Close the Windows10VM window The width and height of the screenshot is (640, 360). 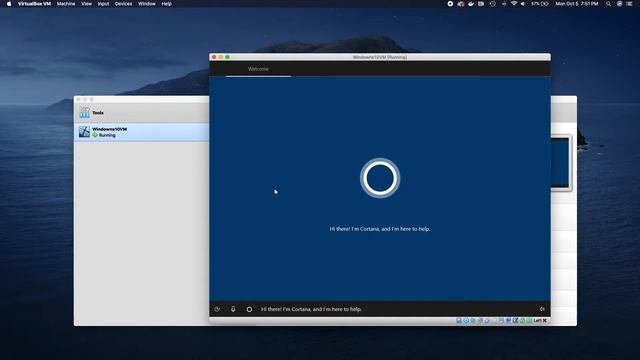pos(214,57)
